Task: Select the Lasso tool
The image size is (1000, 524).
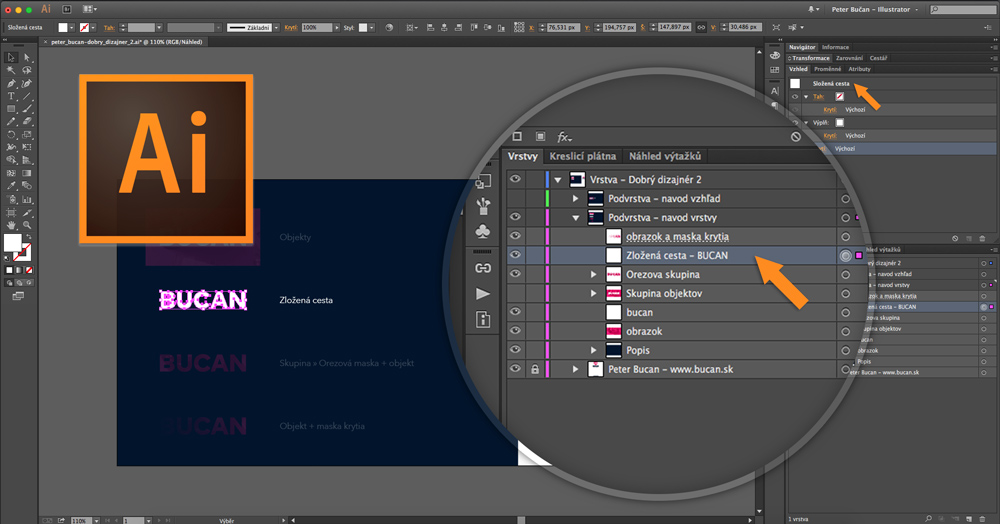Action: (27, 70)
